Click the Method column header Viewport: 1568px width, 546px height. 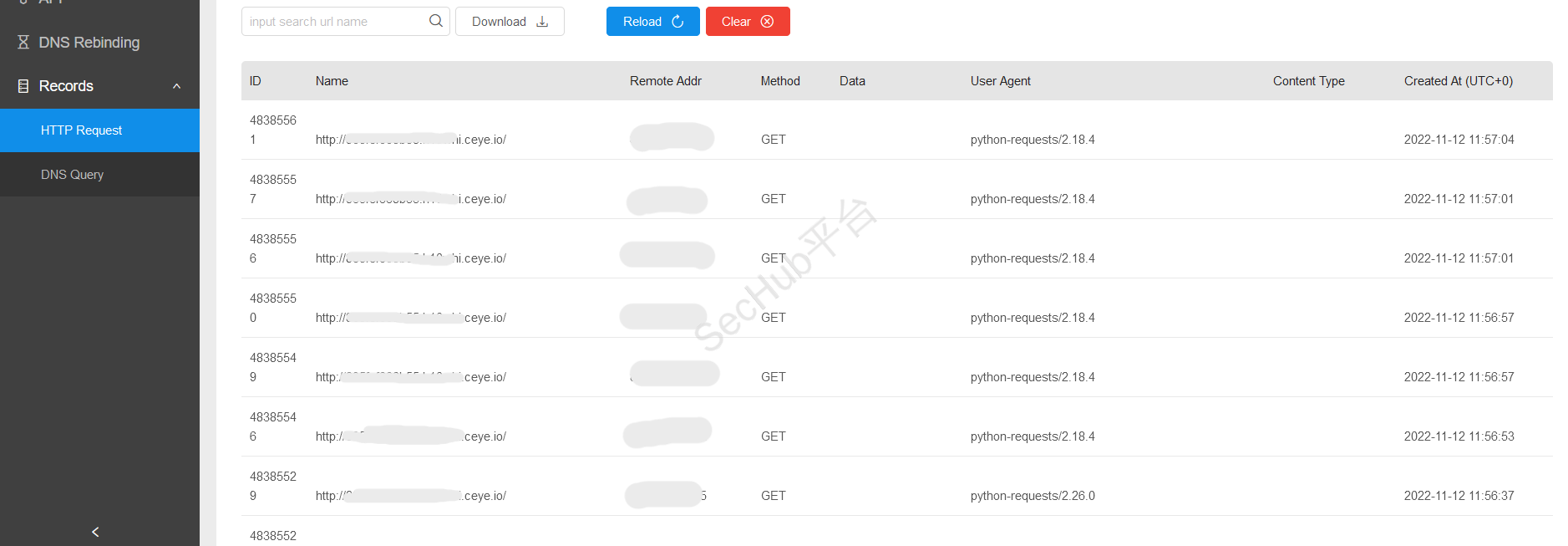pyautogui.click(x=779, y=81)
